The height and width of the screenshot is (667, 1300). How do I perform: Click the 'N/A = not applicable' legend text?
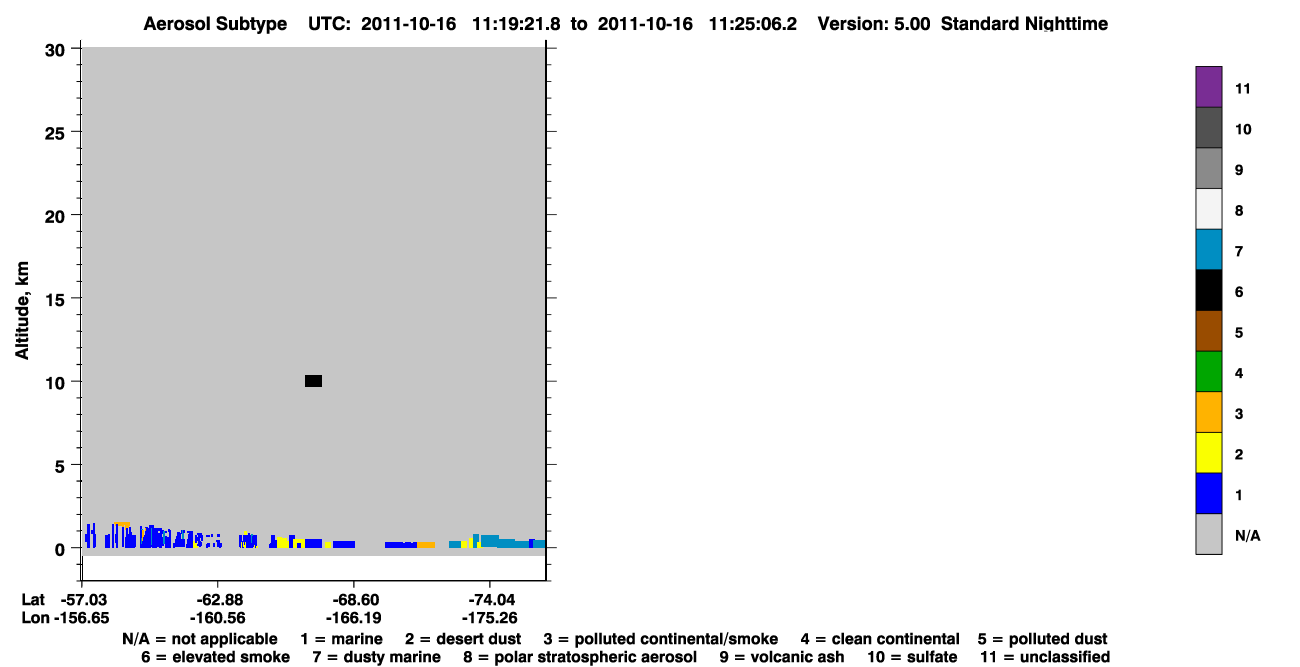pyautogui.click(x=200, y=638)
